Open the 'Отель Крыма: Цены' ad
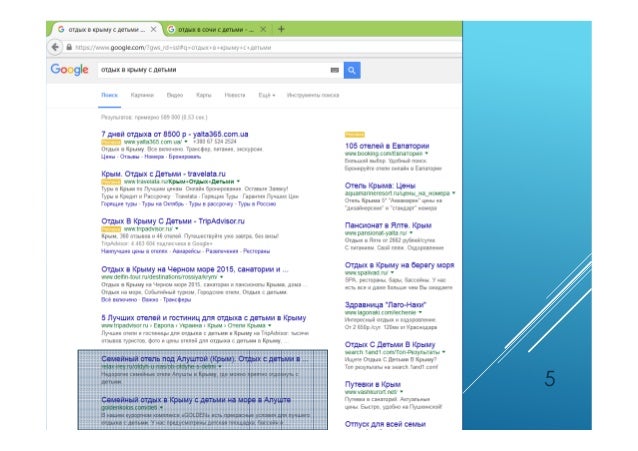This screenshot has height=451, width=638. 380,186
